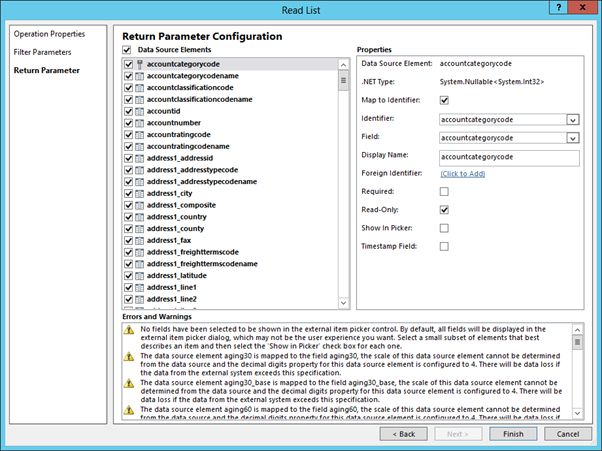Screen dimensions: 602x451
Task: Uncheck the accountid element checkbox
Action: [128, 111]
